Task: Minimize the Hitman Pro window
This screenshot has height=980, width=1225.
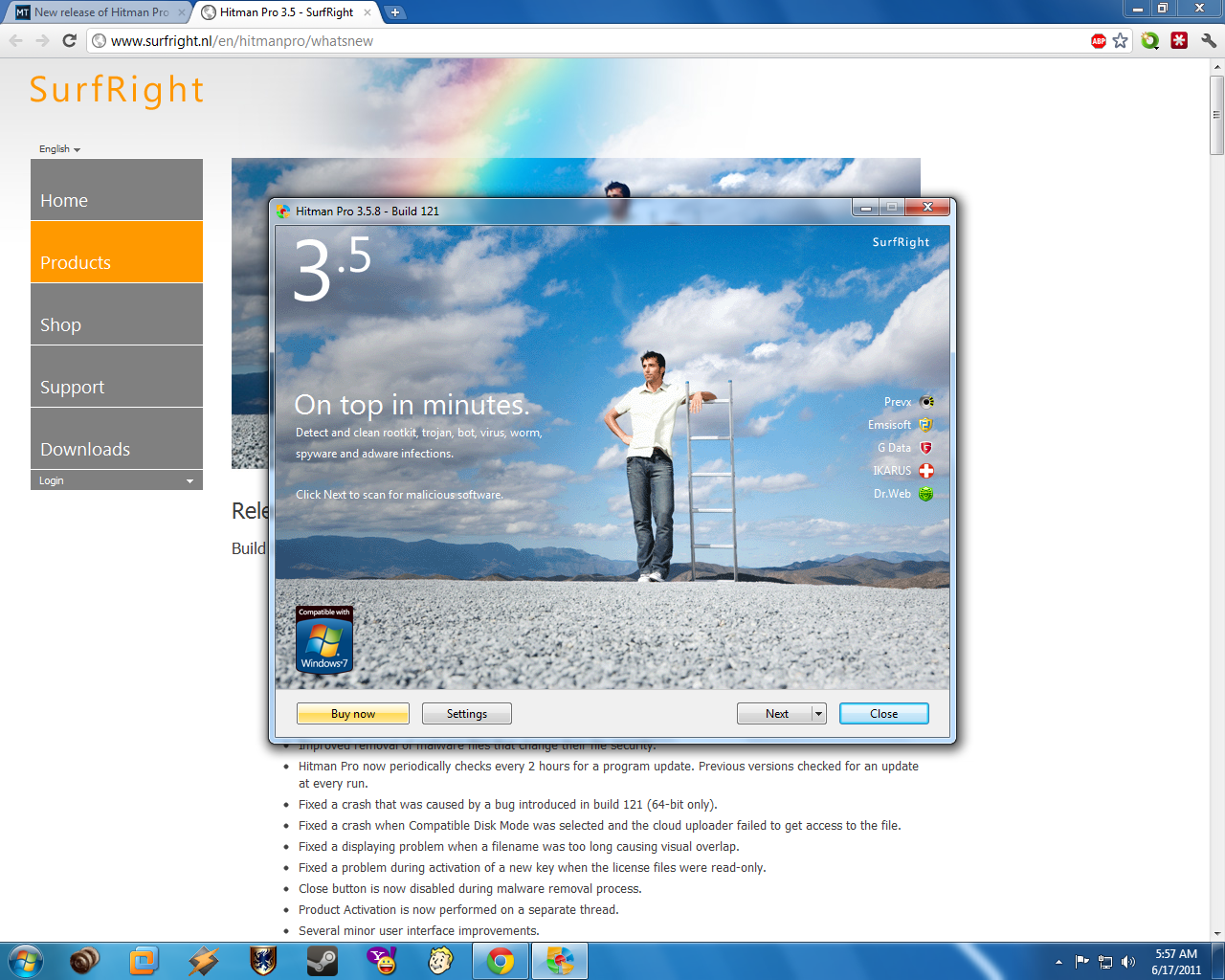Action: 865,208
